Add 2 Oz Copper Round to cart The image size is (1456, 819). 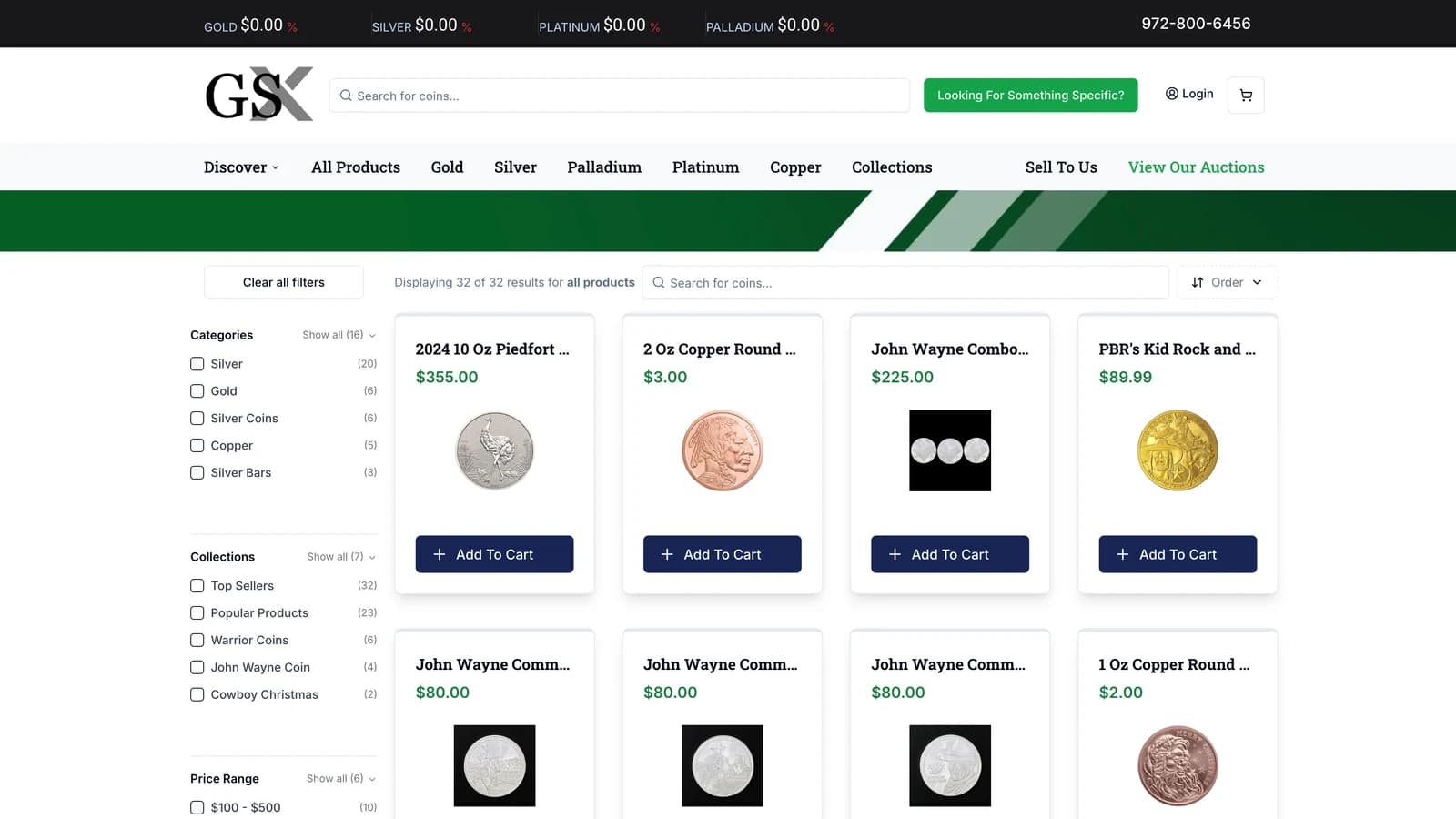pyautogui.click(x=723, y=554)
